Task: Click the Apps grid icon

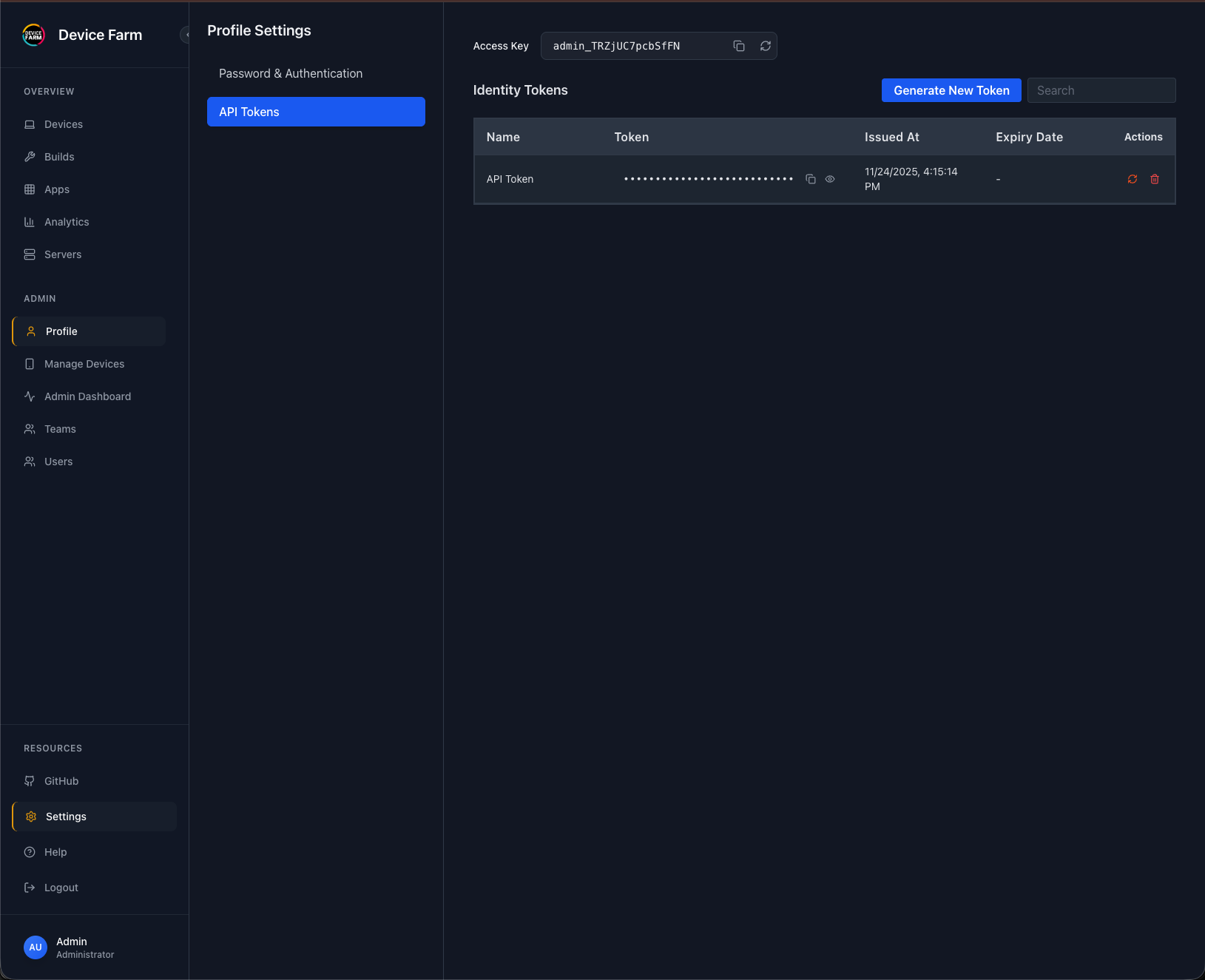Action: point(30,189)
